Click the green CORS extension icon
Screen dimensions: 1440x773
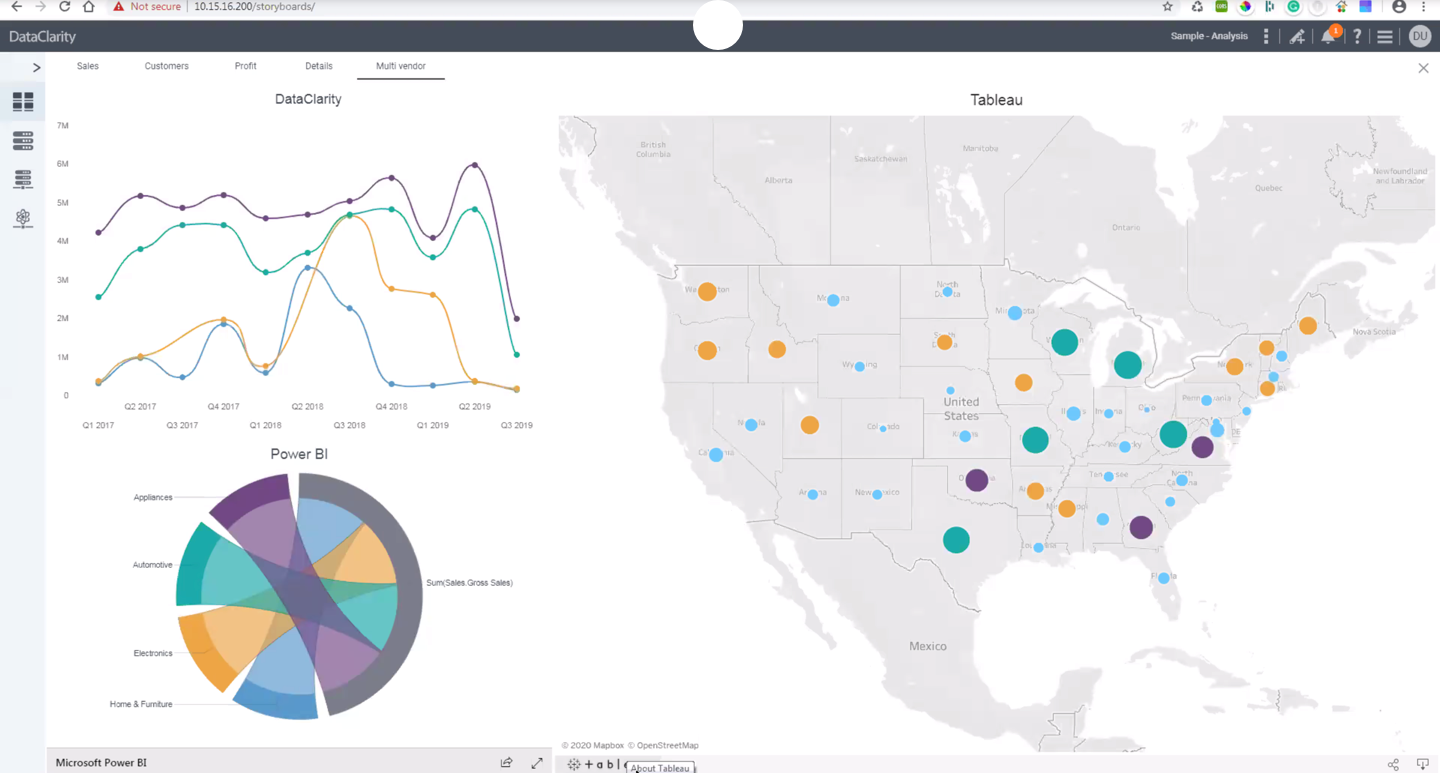[x=1221, y=7]
